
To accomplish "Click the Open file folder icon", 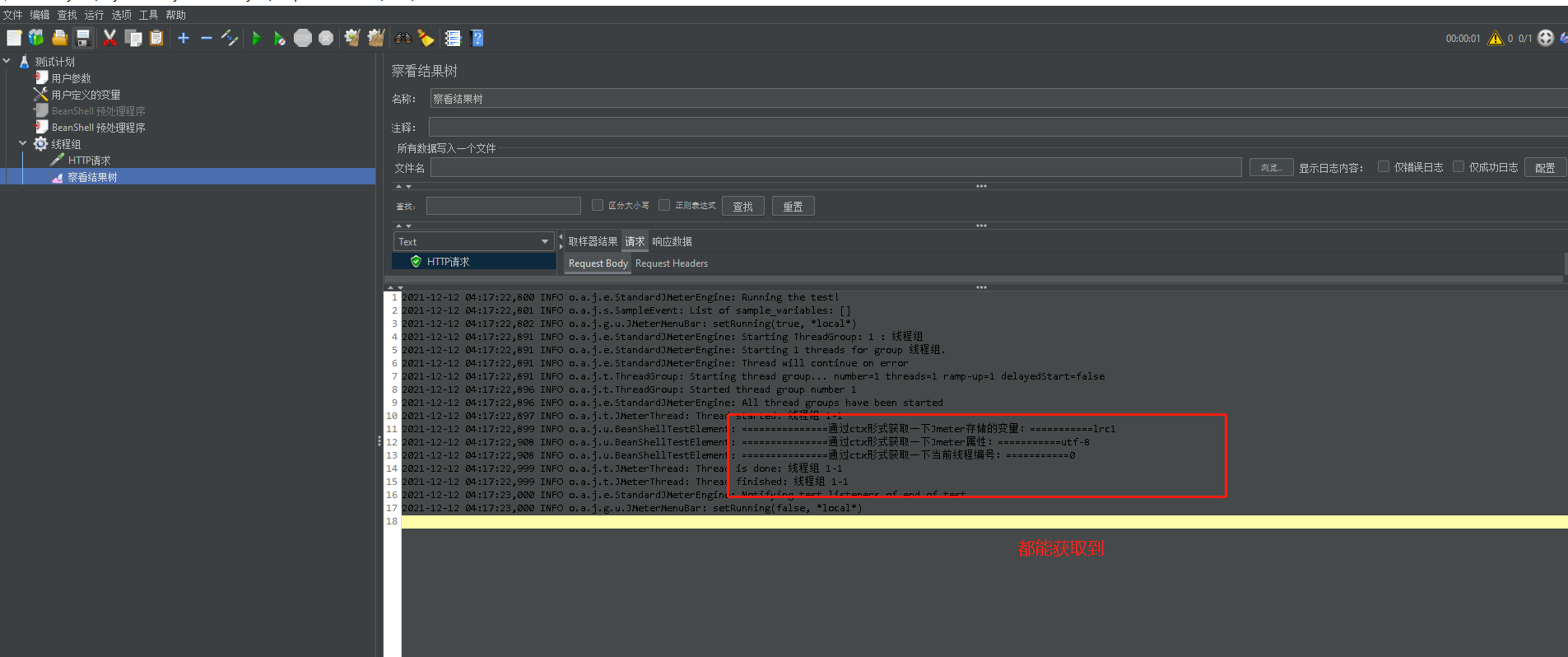I will coord(59,38).
